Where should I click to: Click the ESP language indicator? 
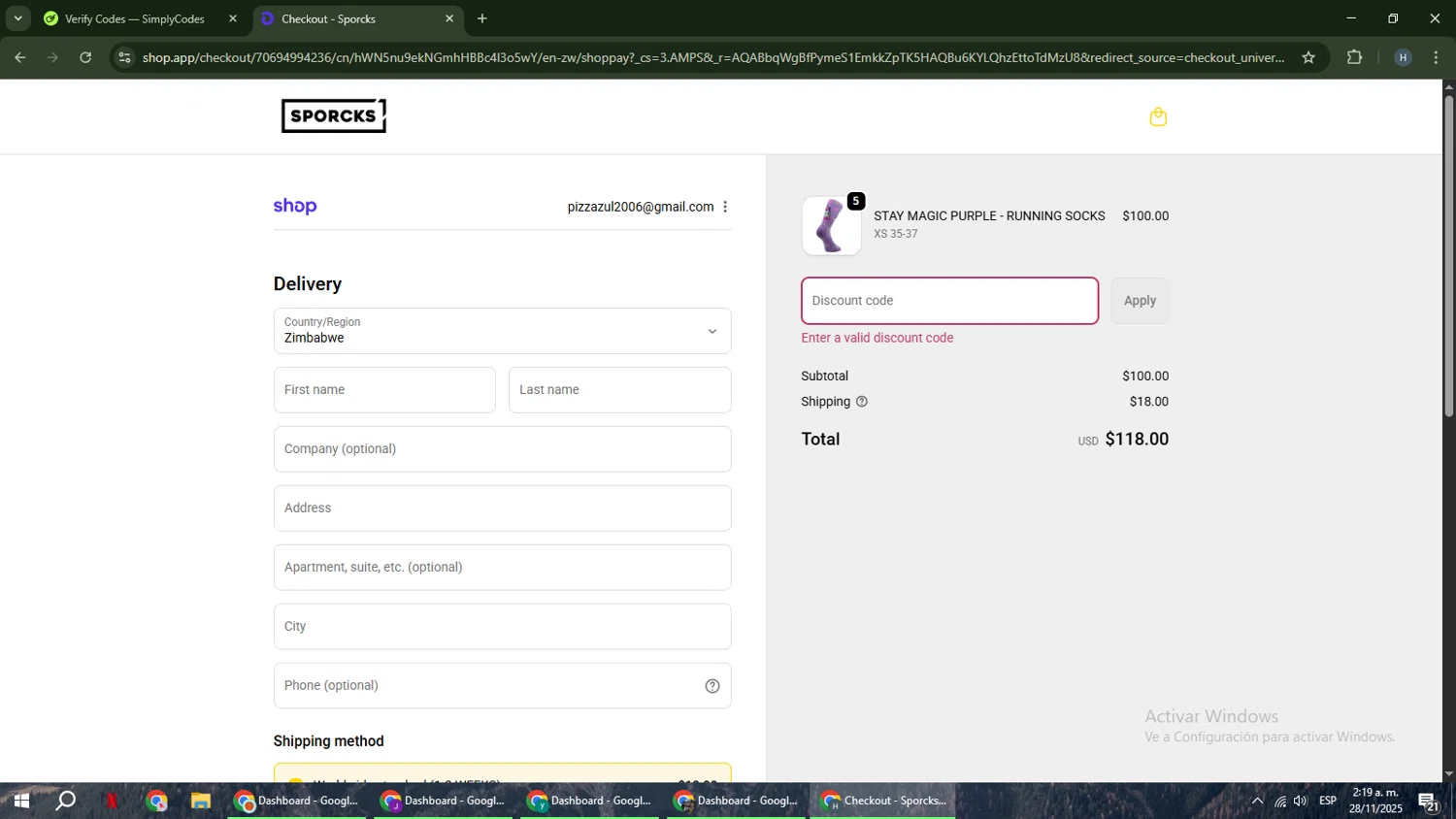tap(1328, 801)
